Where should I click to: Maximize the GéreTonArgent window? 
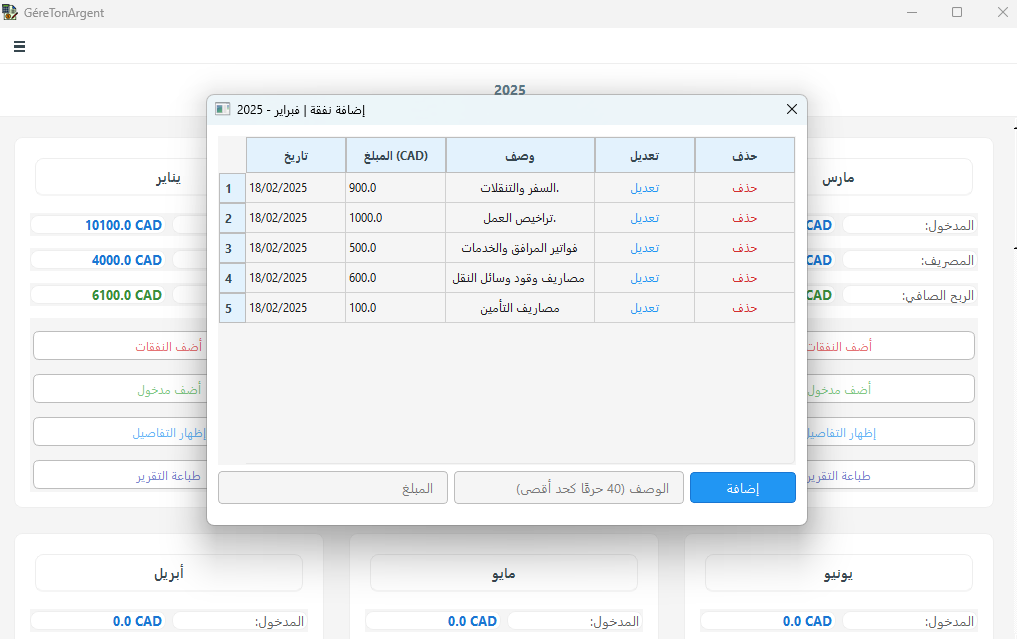click(957, 13)
